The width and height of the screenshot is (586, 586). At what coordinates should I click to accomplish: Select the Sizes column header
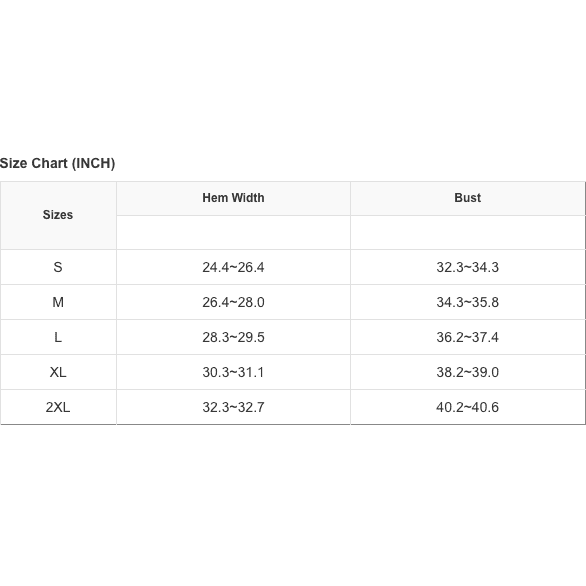click(x=58, y=215)
